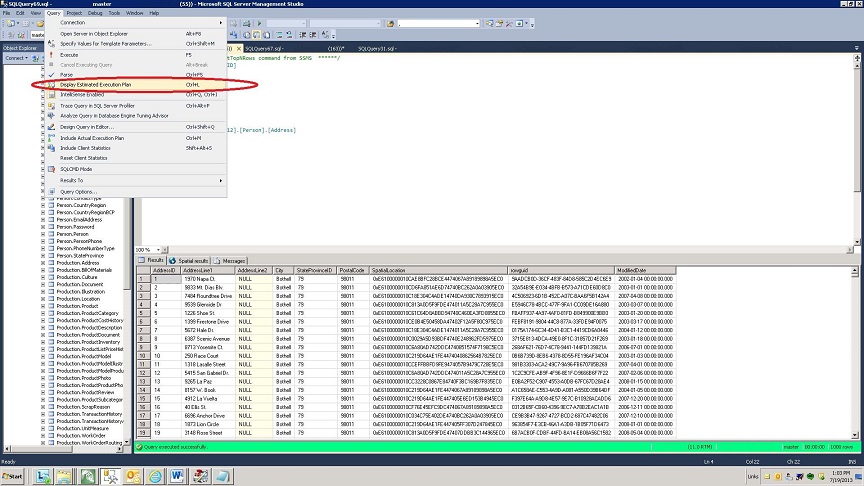Select Specify Values for Template Parameters
The image size is (864, 486).
coord(136,44)
